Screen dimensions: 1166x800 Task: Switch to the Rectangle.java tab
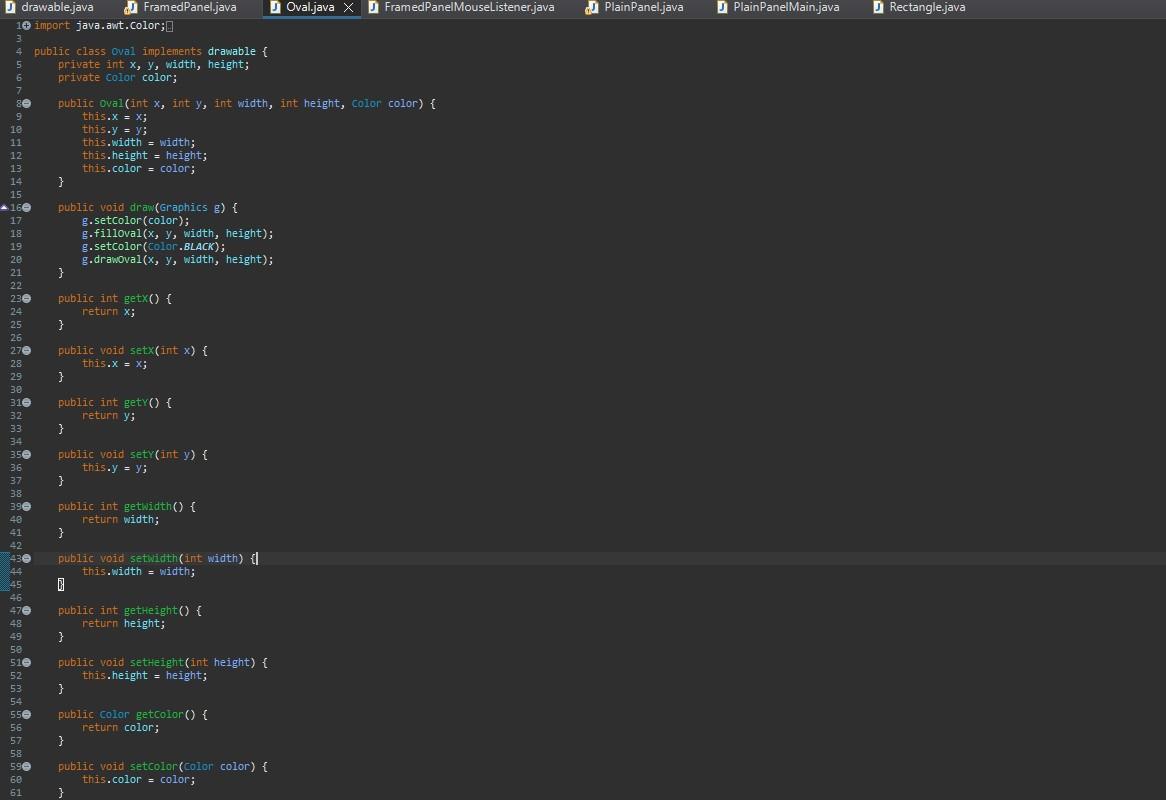click(919, 7)
